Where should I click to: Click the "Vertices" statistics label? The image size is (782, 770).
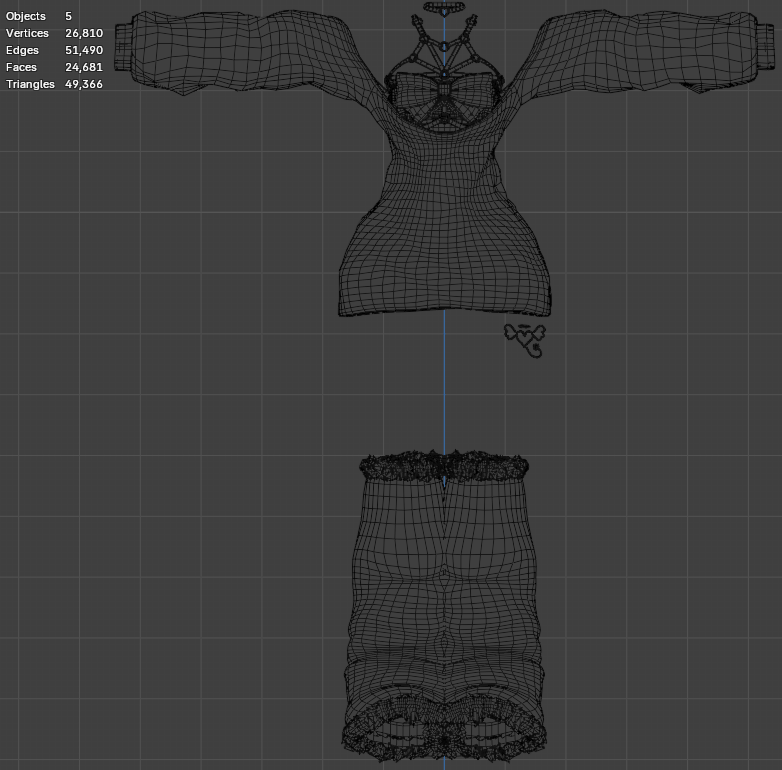(x=27, y=33)
